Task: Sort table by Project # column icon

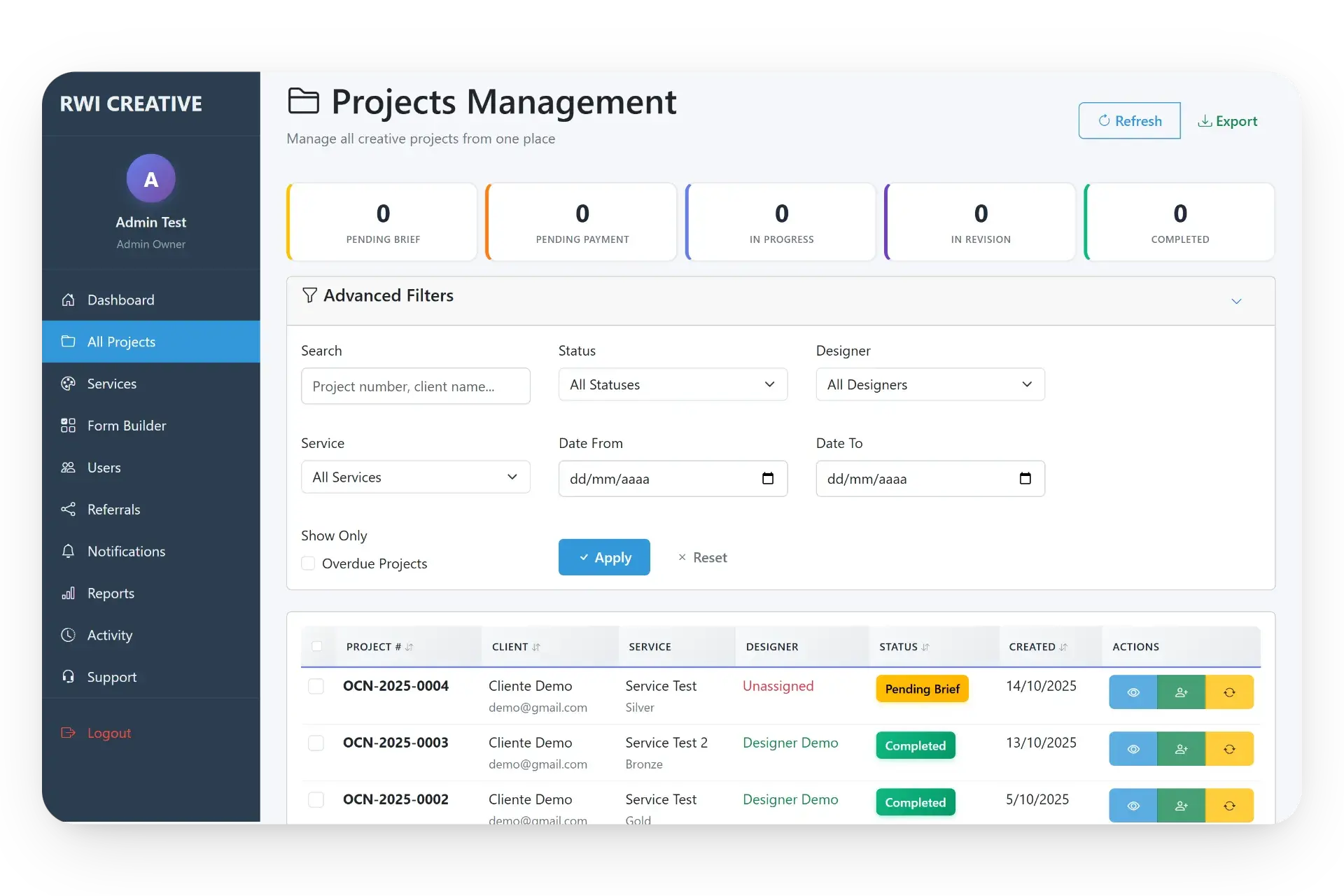Action: pos(409,647)
